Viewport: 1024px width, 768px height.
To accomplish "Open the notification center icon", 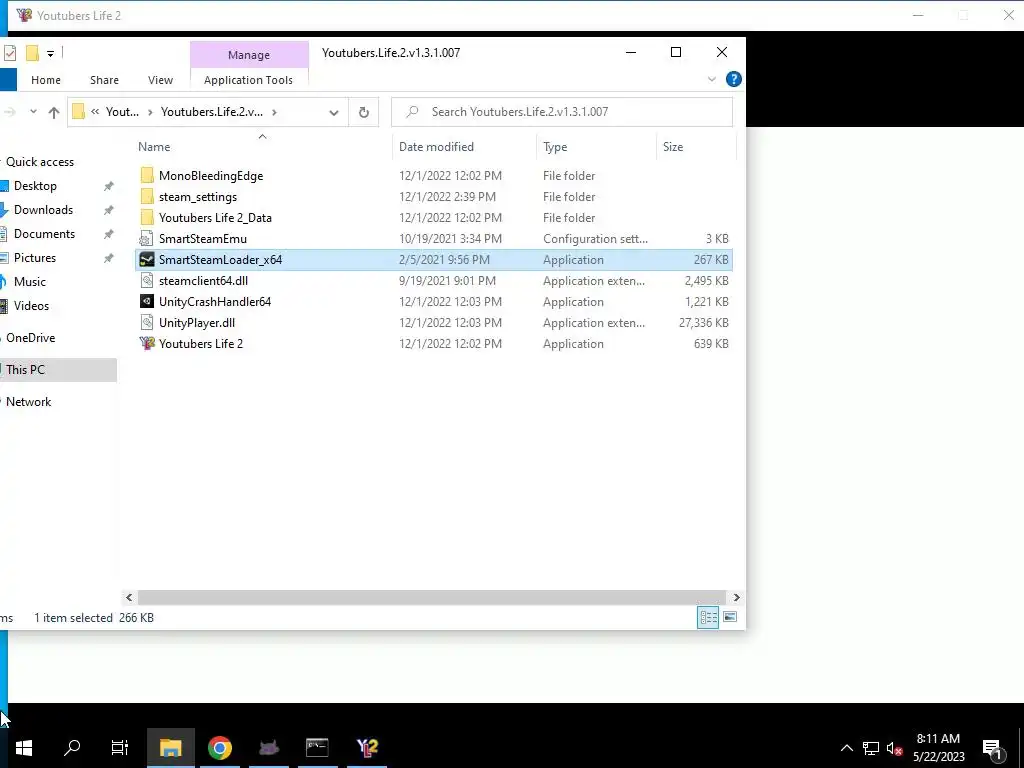I will pos(993,748).
